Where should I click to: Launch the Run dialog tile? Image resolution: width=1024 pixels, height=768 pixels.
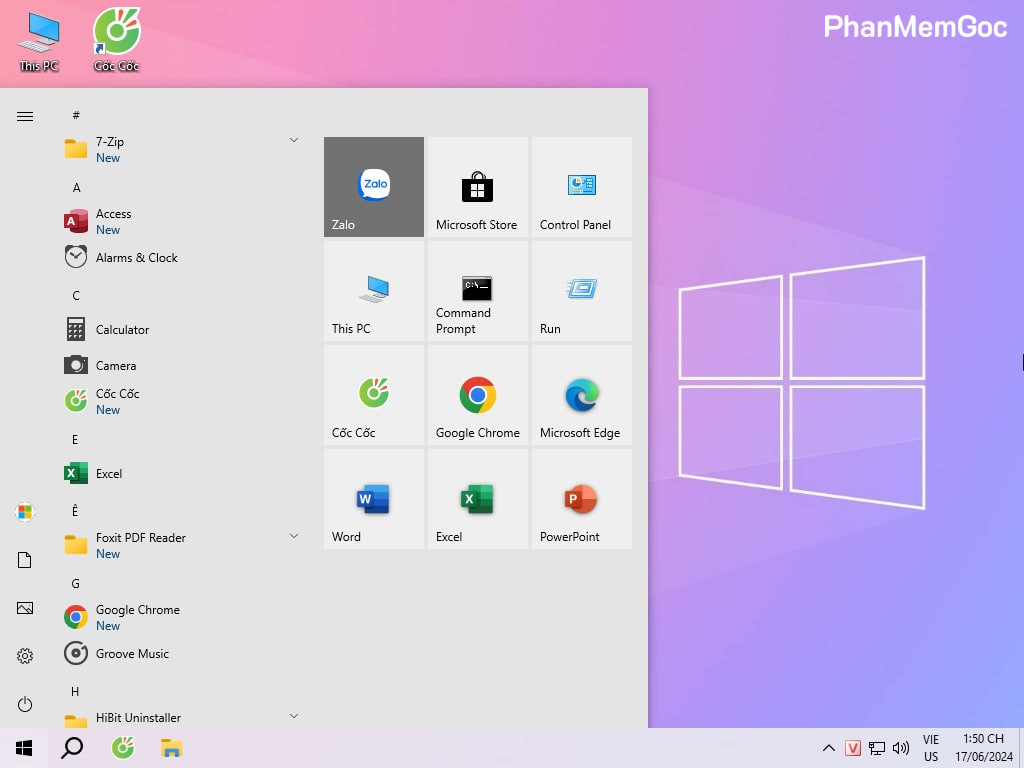tap(581, 291)
